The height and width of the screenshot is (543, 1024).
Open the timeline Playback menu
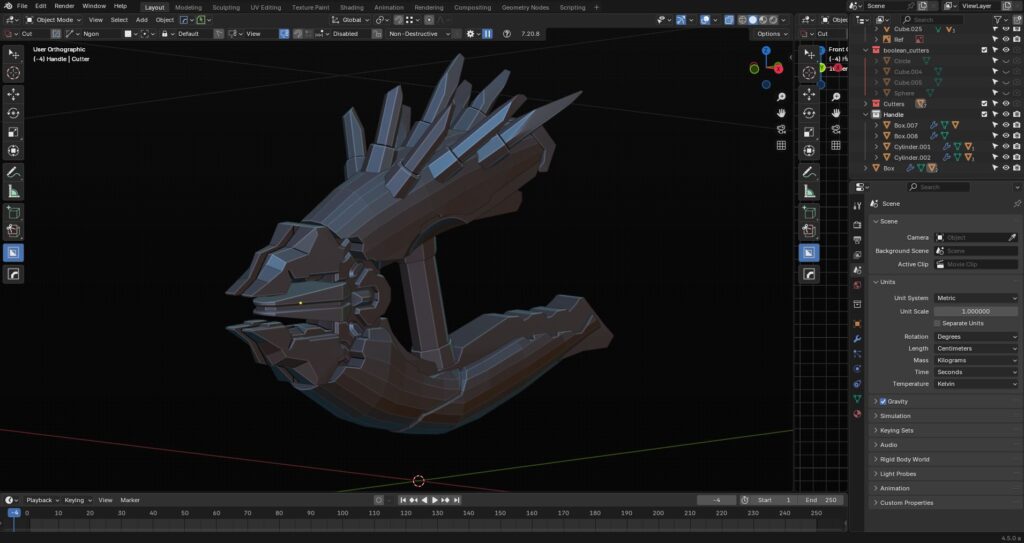pos(40,500)
